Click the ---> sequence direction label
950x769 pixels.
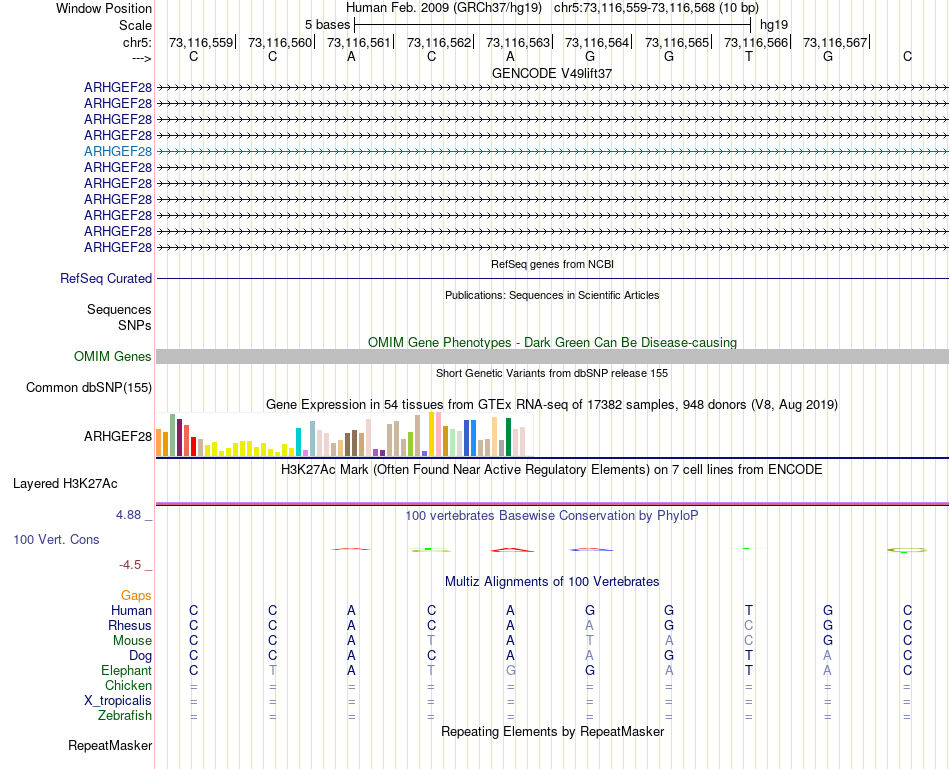(141, 58)
